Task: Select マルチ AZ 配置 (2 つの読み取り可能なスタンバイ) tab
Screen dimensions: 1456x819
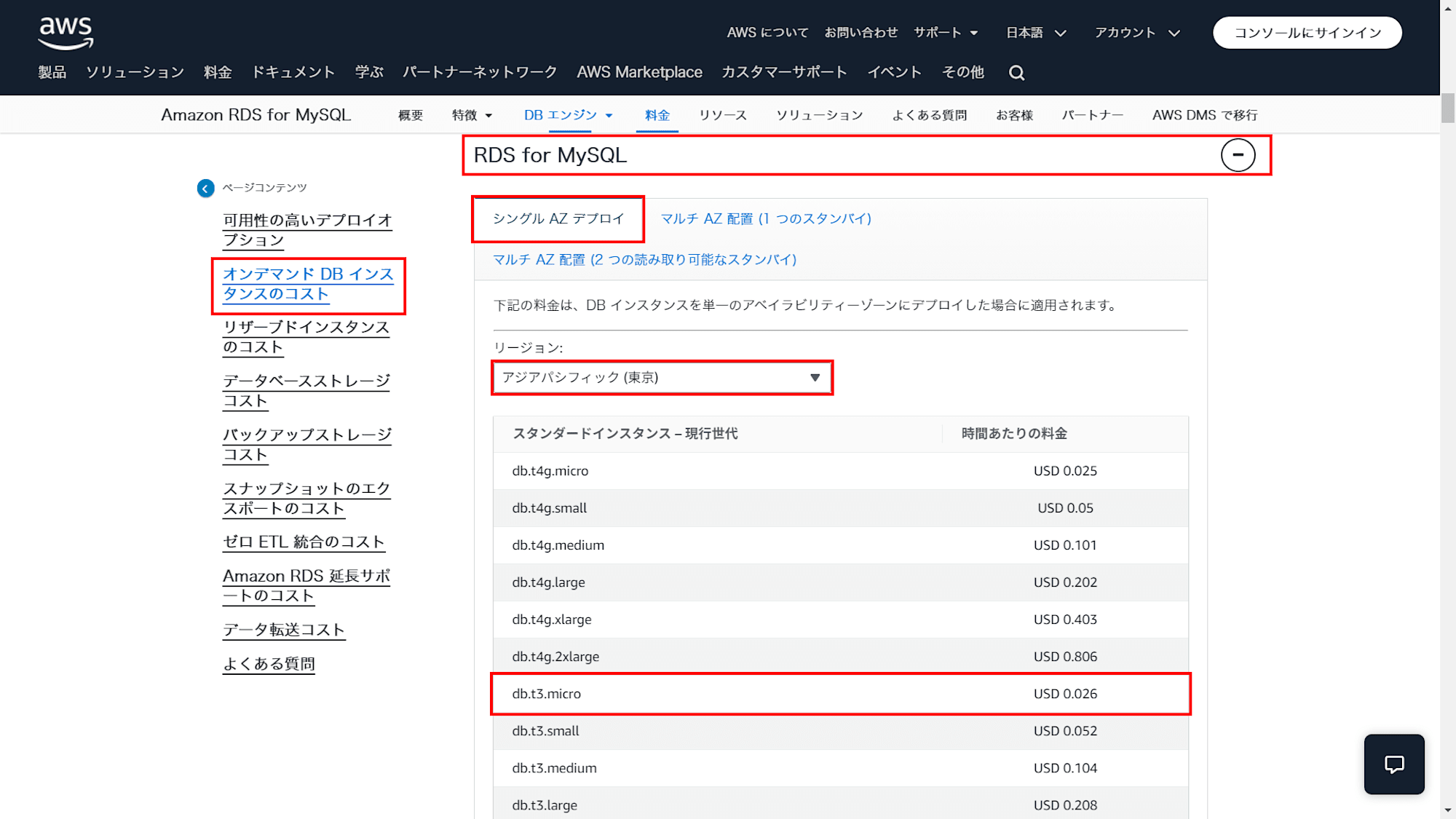Action: tap(645, 260)
